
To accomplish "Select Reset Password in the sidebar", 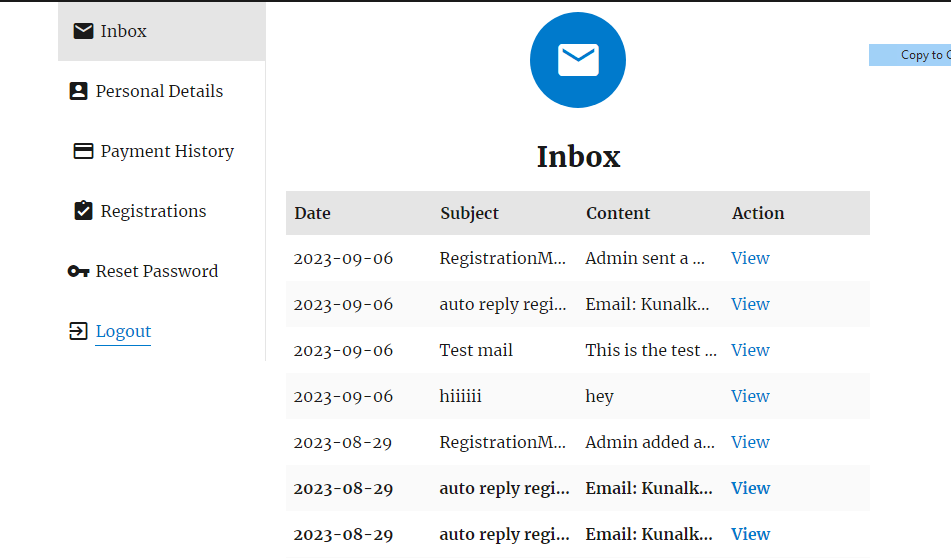I will [156, 271].
